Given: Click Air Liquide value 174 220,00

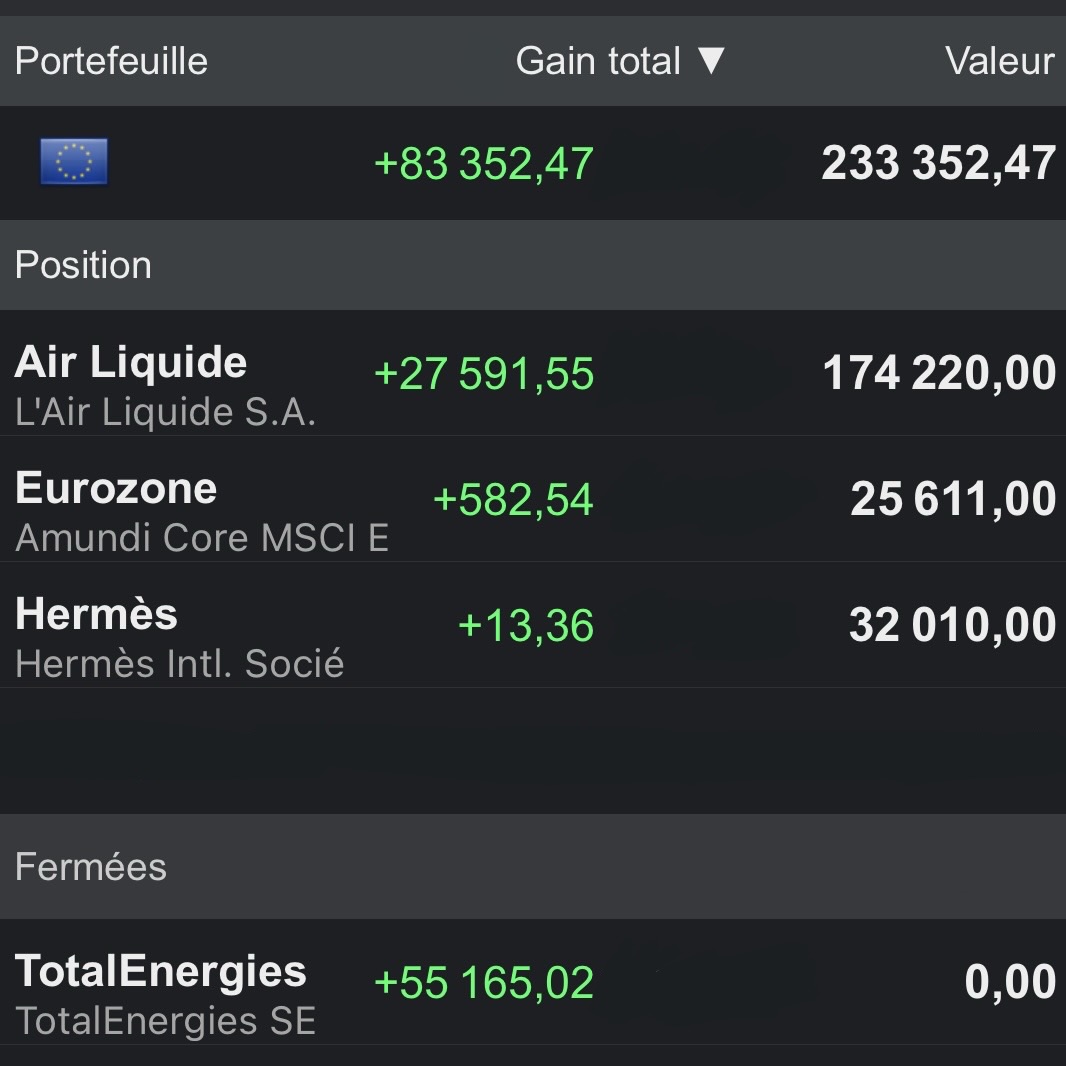Looking at the screenshot, I should [x=940, y=373].
